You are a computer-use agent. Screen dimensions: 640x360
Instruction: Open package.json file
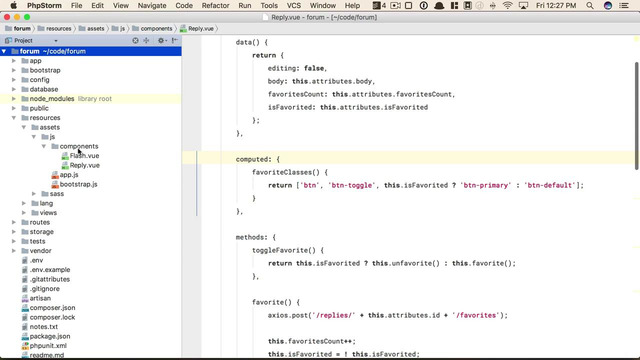50,336
